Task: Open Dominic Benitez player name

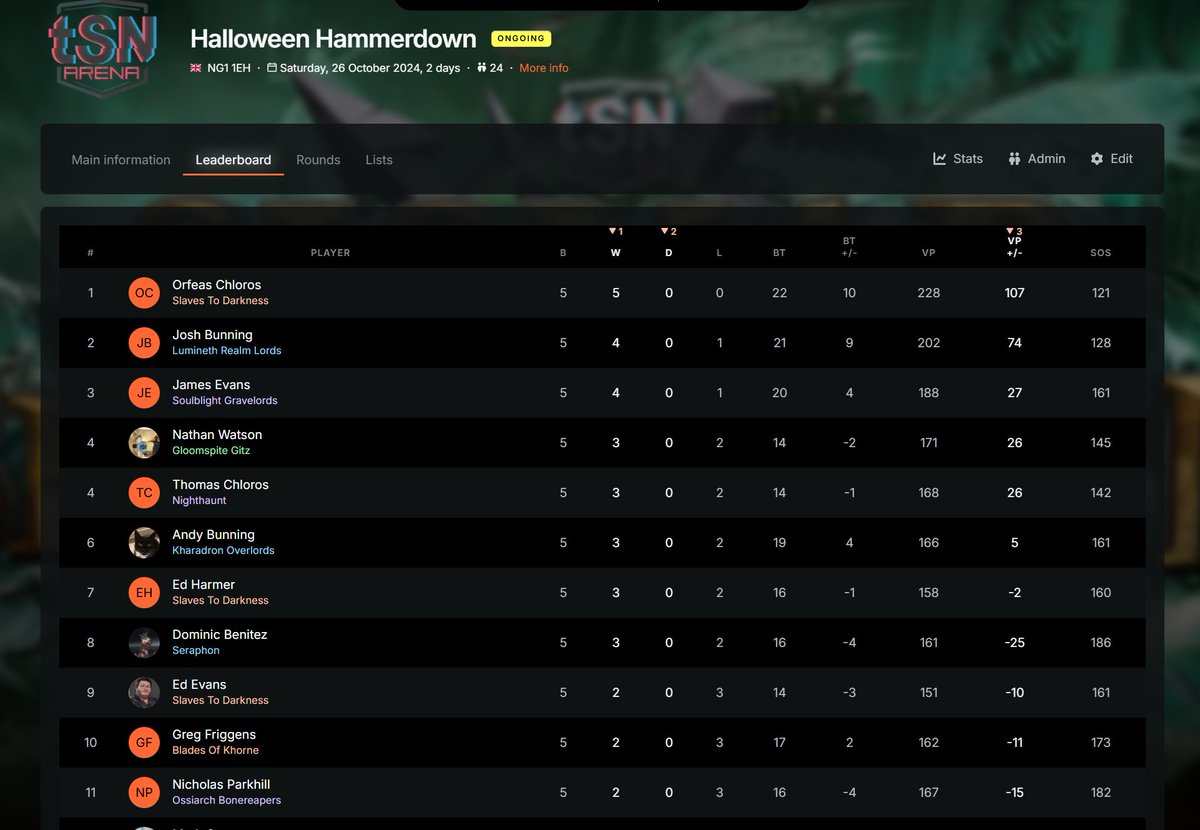Action: [x=220, y=635]
